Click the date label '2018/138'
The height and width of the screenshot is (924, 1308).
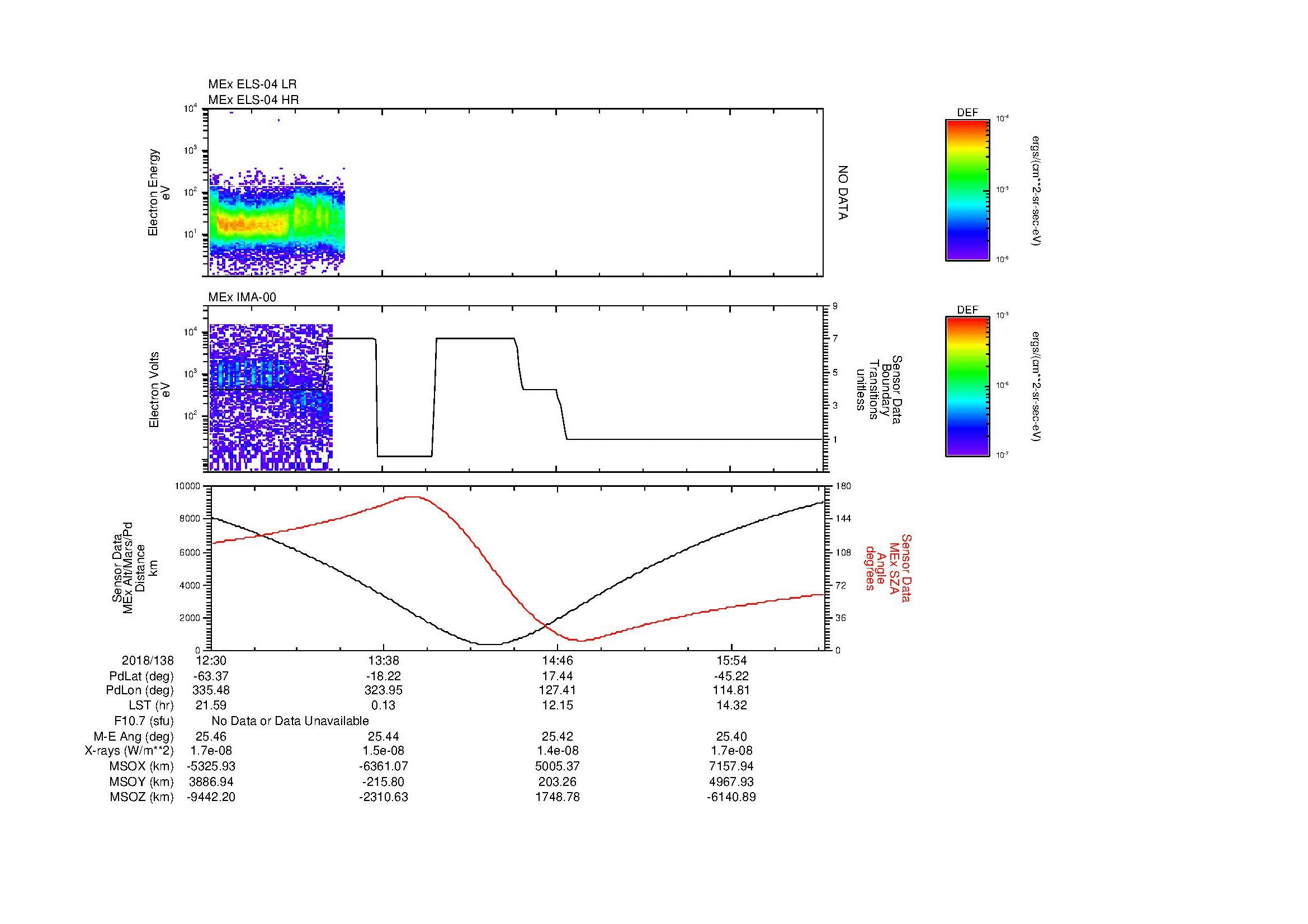[148, 660]
